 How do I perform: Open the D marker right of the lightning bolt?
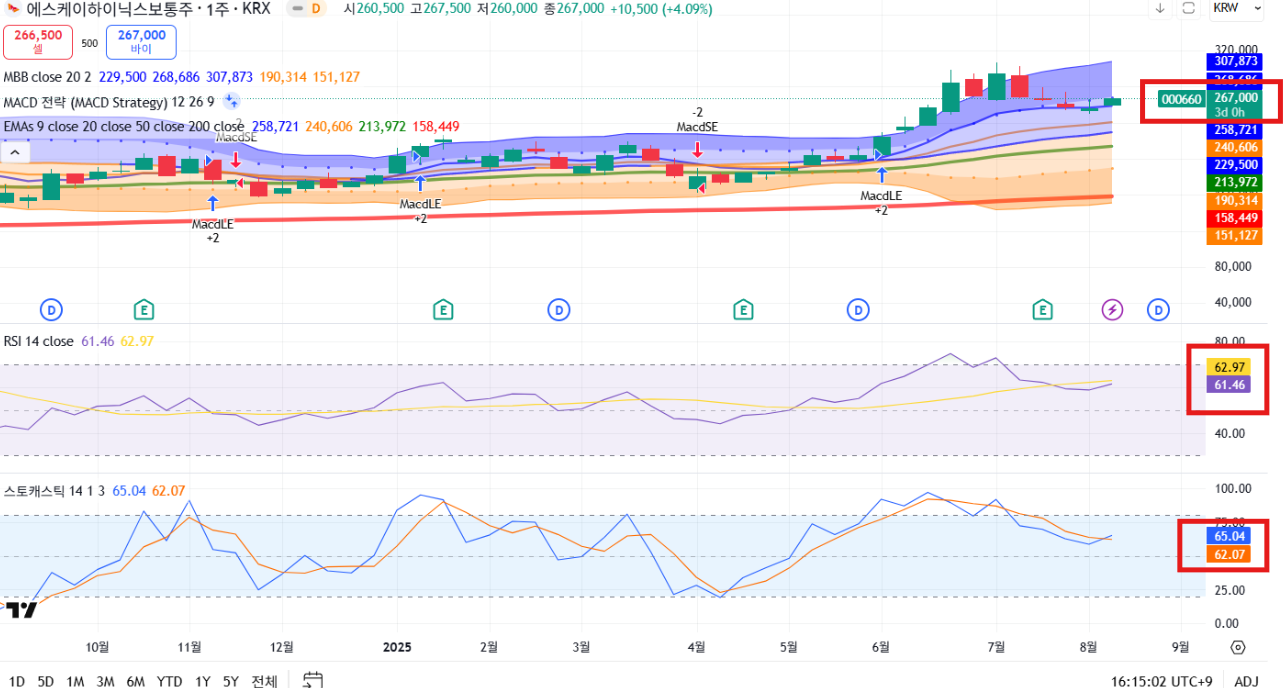click(x=1159, y=310)
